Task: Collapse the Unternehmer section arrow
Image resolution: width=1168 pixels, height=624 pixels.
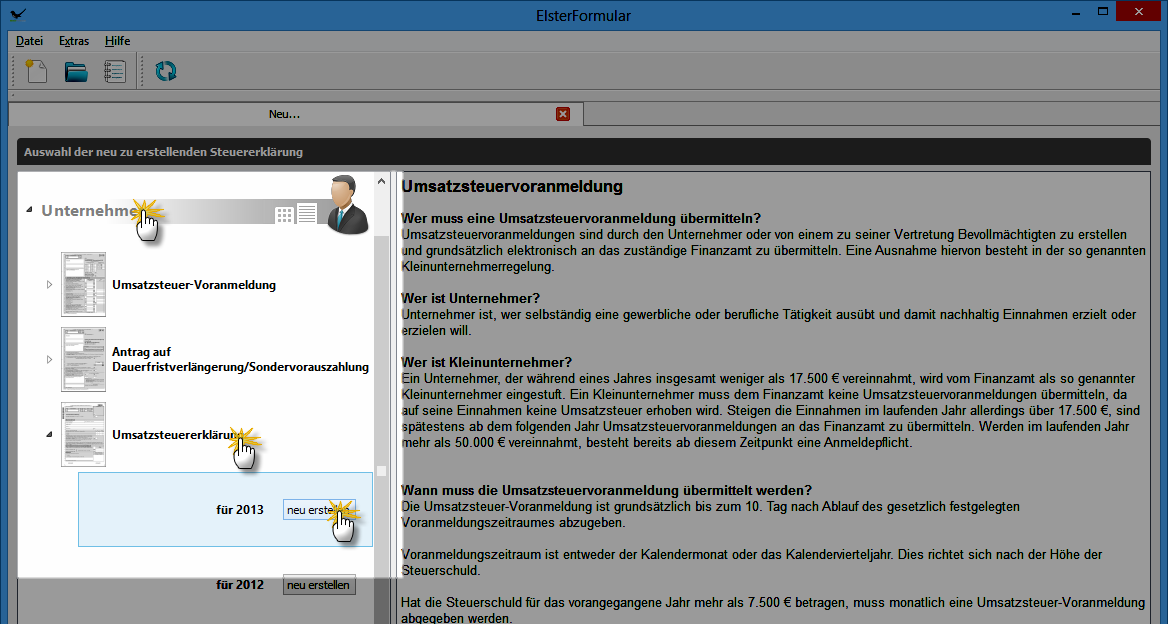Action: pos(30,210)
